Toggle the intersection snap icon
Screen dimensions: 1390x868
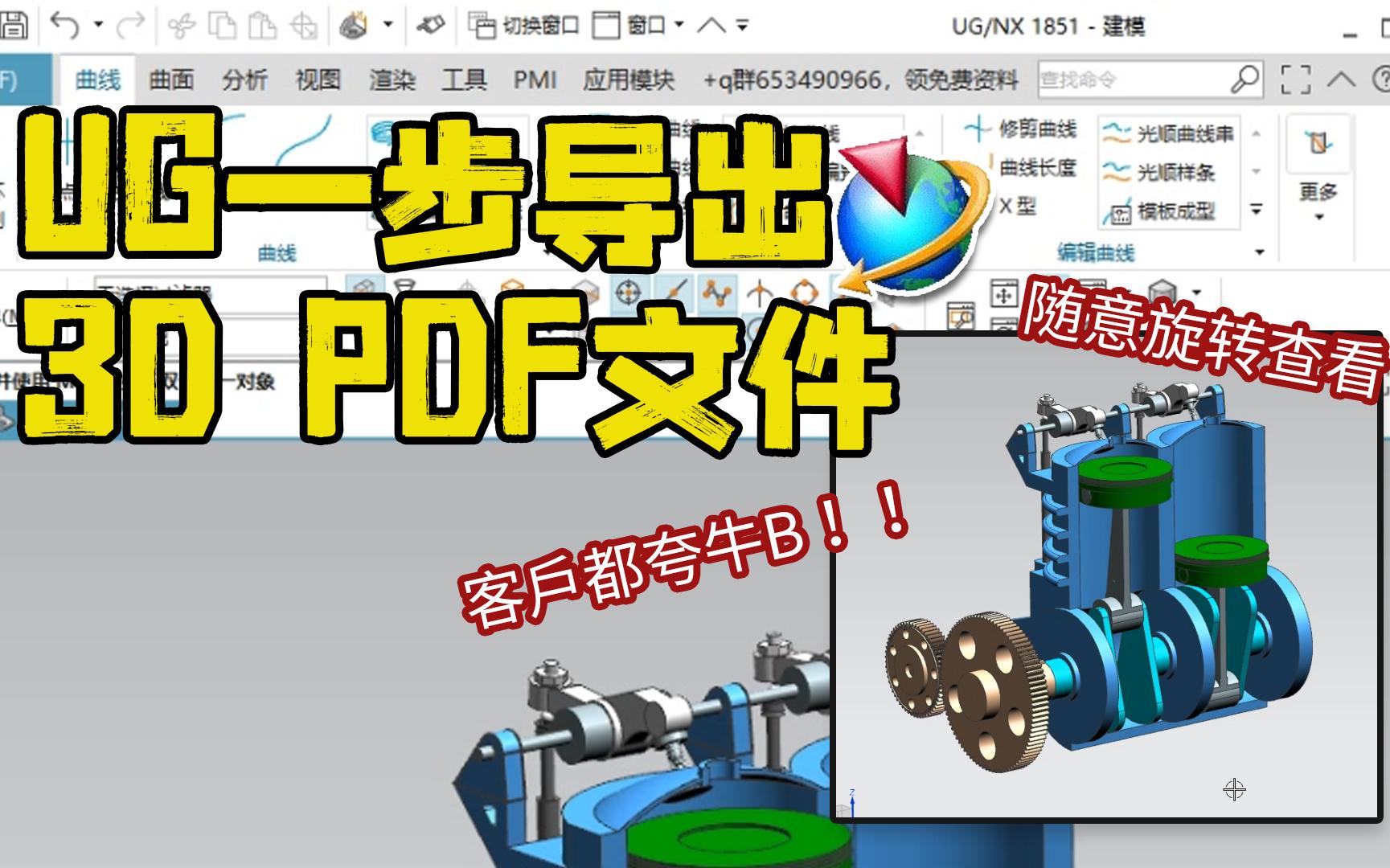pos(758,293)
